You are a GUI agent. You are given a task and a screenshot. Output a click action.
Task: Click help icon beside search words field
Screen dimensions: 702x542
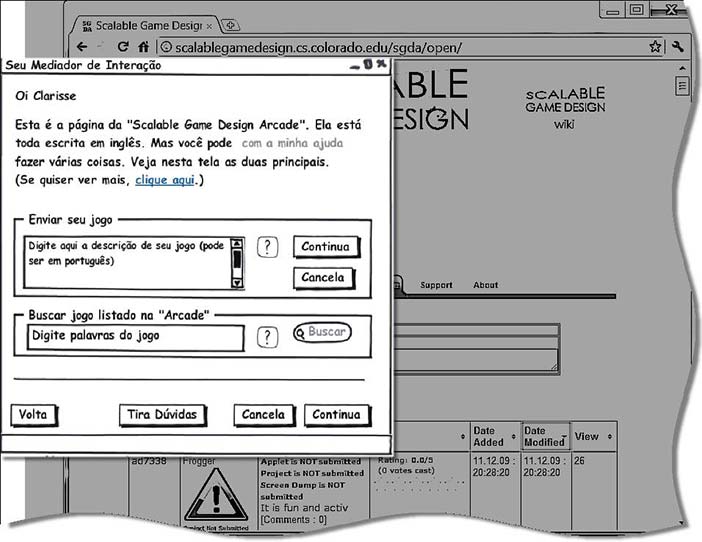point(267,337)
